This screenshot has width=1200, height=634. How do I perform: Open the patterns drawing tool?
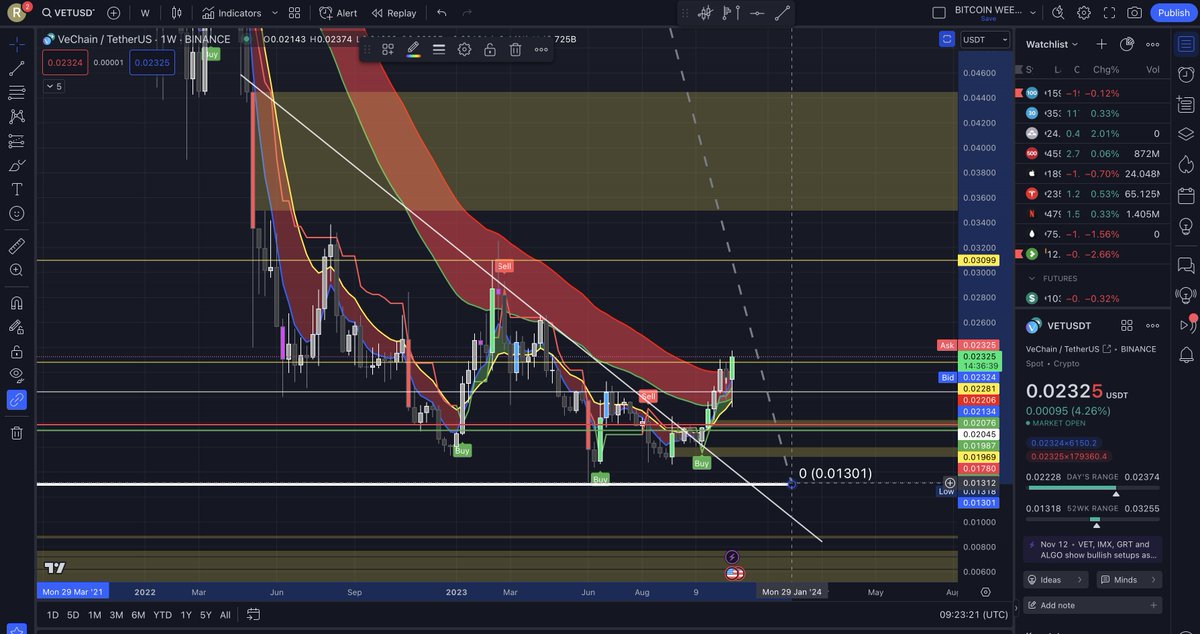tap(17, 116)
